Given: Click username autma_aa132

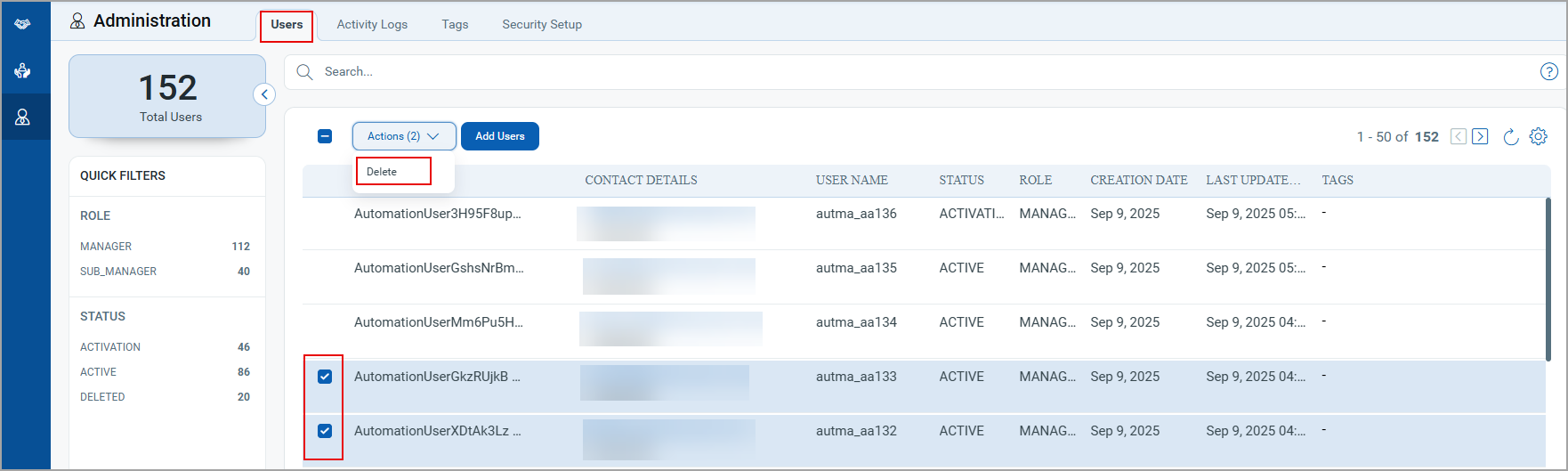Looking at the screenshot, I should point(856,431).
